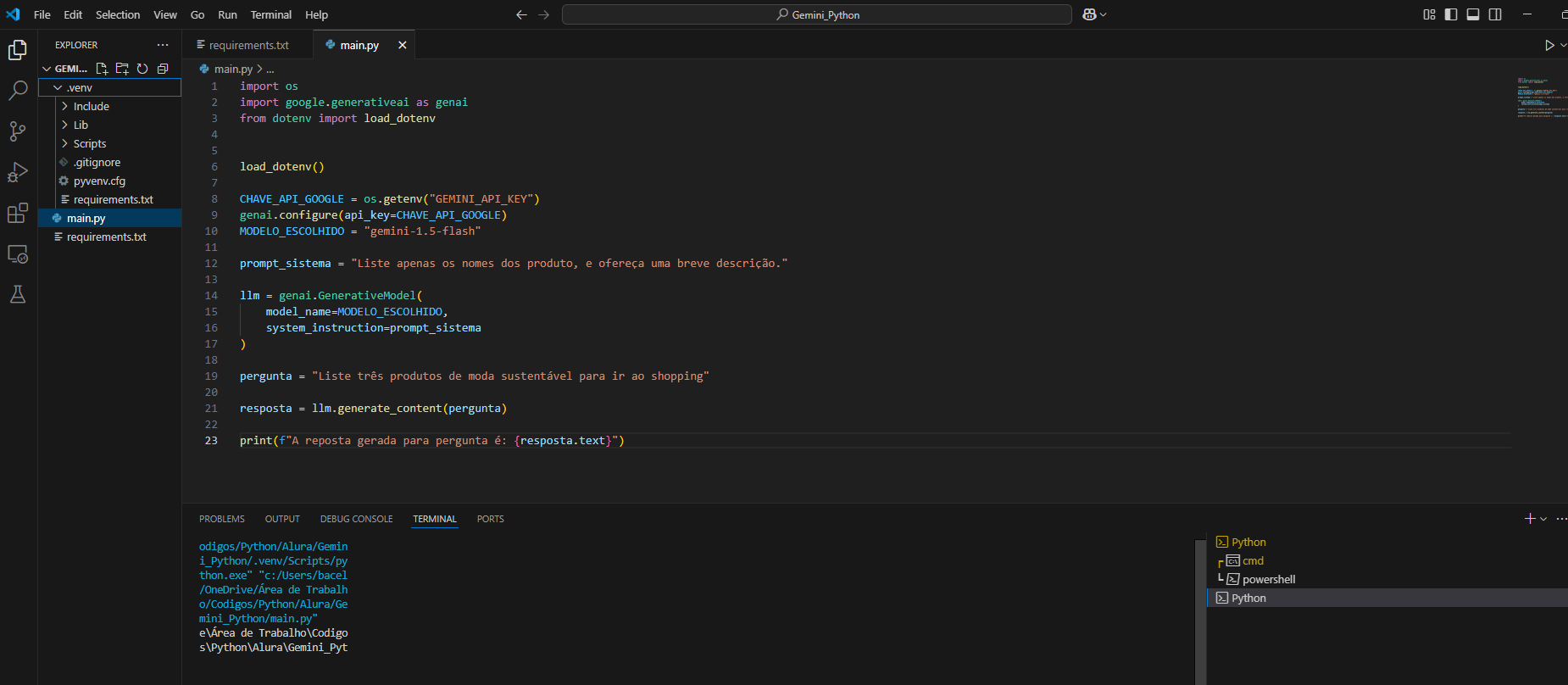Click the breadcrumb ellipsis after main.py
The height and width of the screenshot is (685, 1568).
click(270, 70)
